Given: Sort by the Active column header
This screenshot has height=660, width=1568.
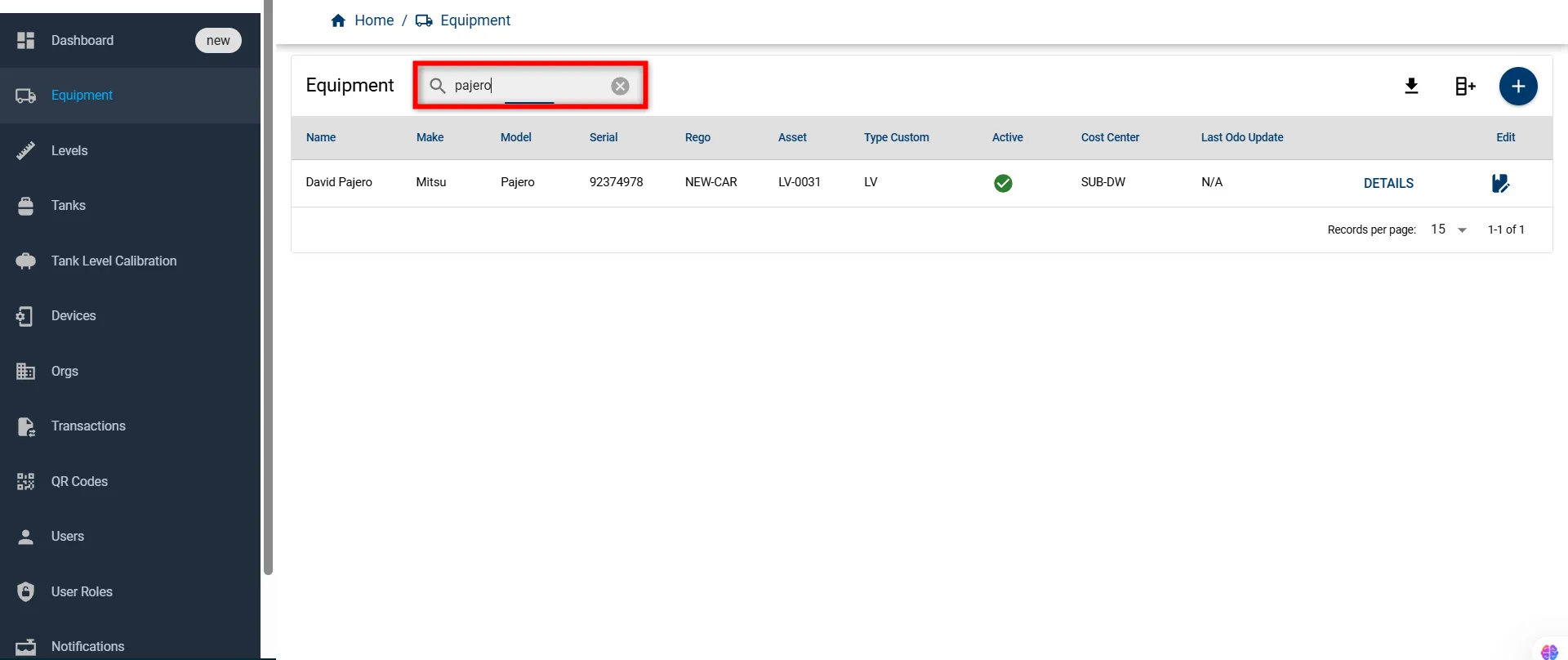Looking at the screenshot, I should click(1007, 137).
